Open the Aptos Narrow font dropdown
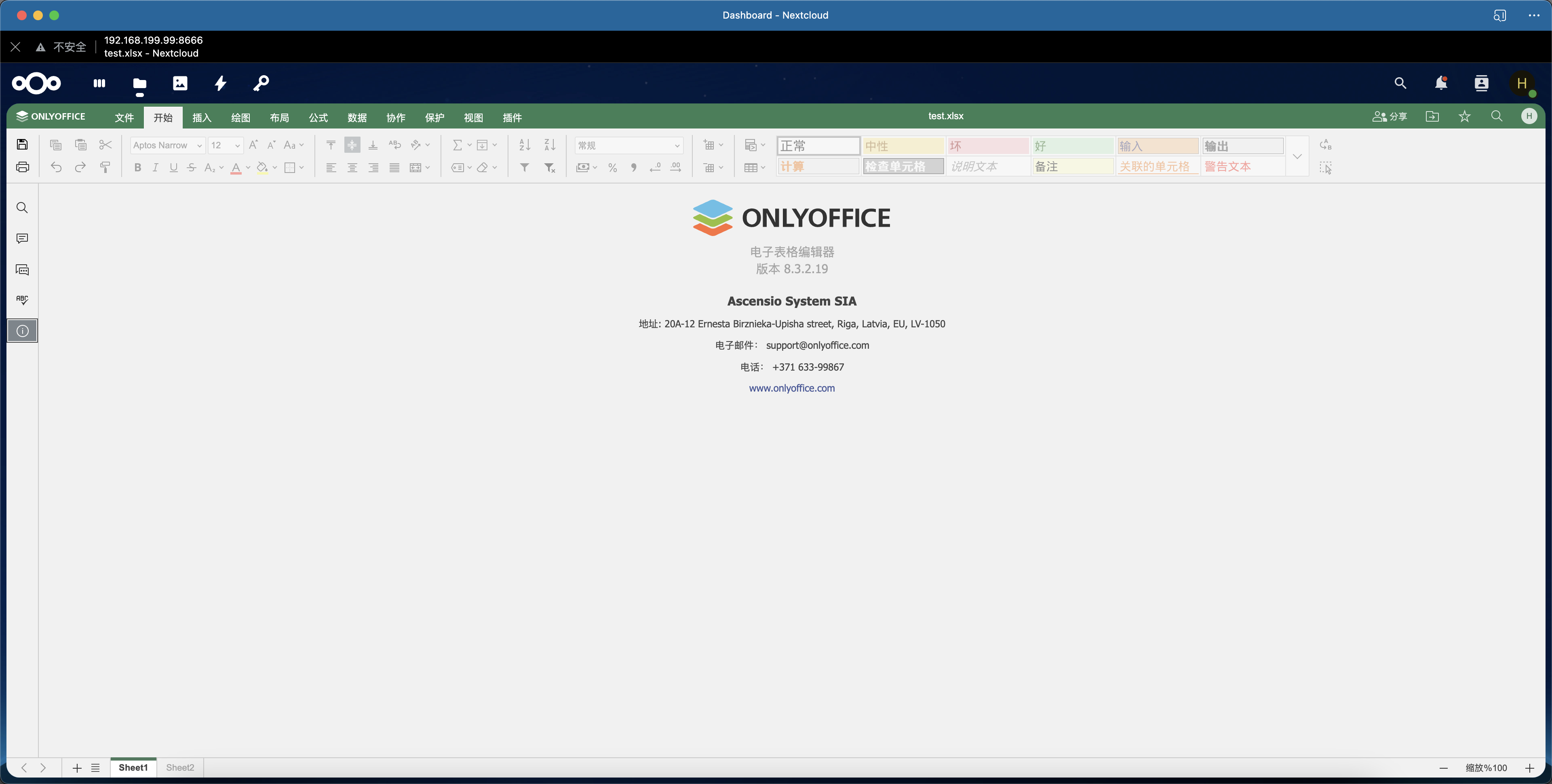 167,145
